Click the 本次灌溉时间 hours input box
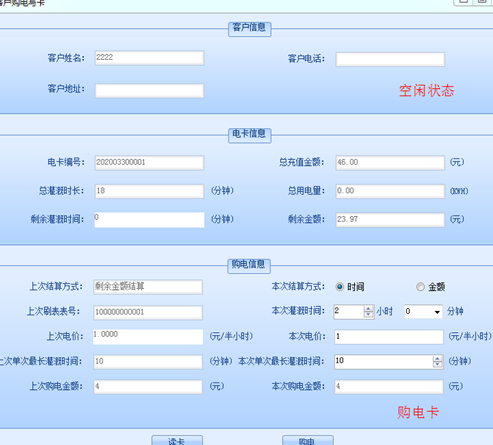Screen dimensions: 493x445 [349, 312]
